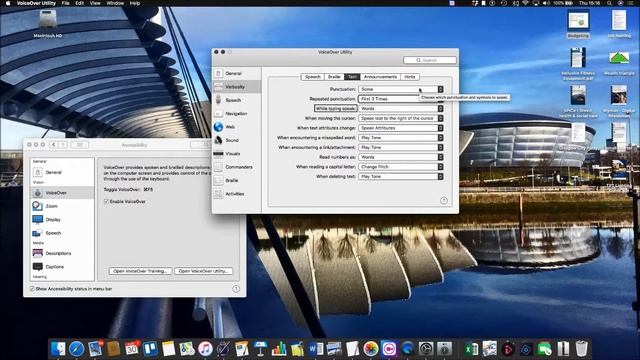
Task: Click the VoiceOver Utility search field
Action: (430, 60)
